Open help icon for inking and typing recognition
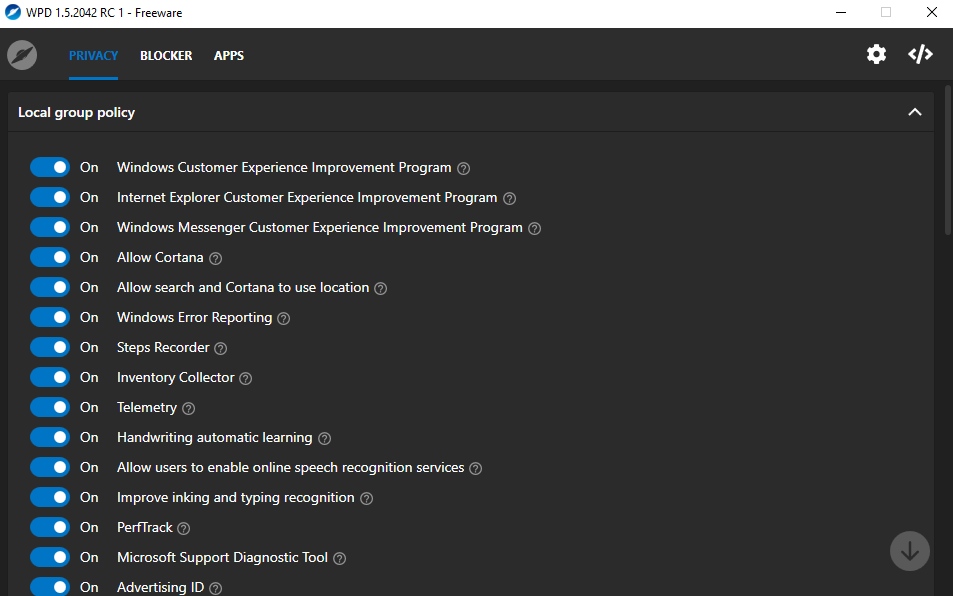The height and width of the screenshot is (596, 953). tap(366, 498)
